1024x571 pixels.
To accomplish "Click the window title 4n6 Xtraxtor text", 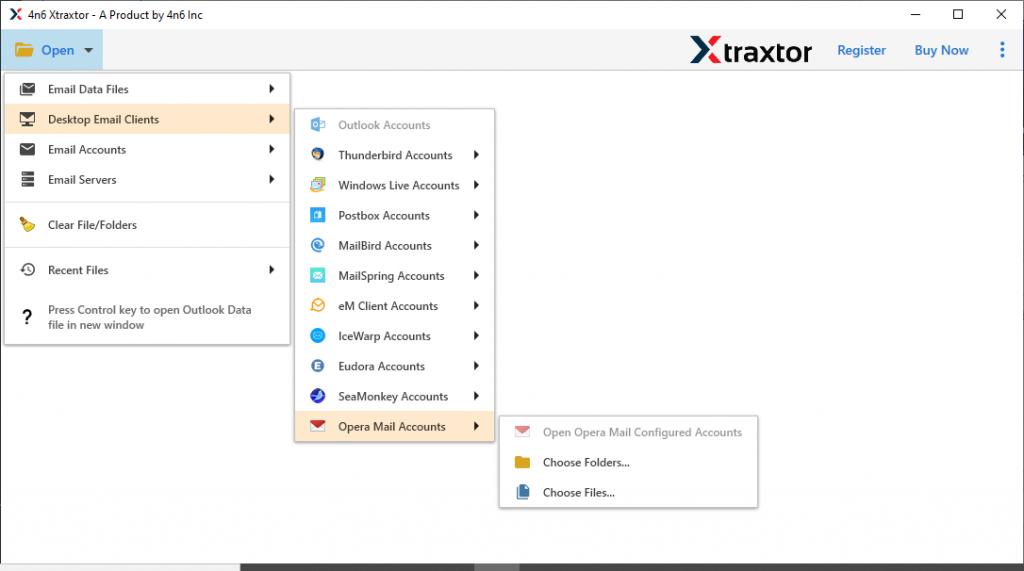I will [x=115, y=14].
